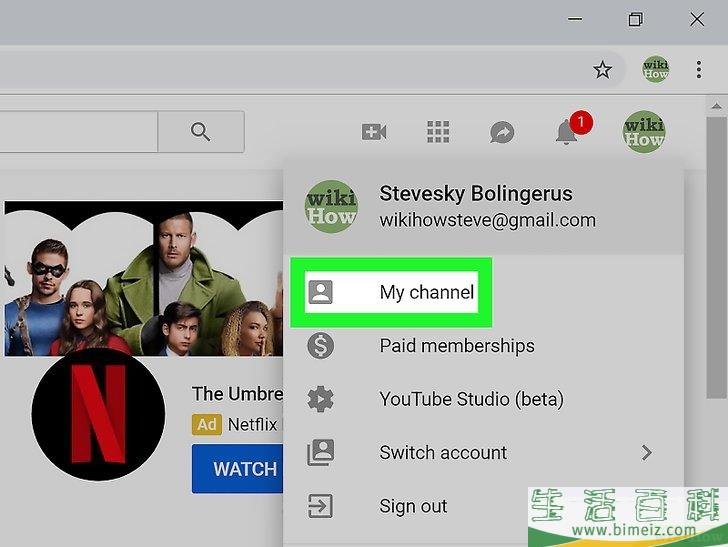
Task: Open the share messages arrow icon
Action: (x=502, y=132)
